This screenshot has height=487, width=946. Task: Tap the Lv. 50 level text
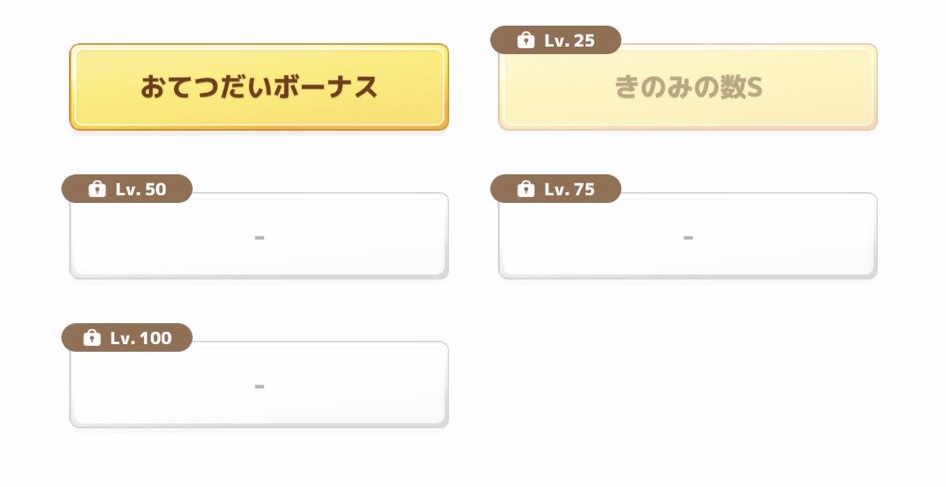pyautogui.click(x=141, y=189)
